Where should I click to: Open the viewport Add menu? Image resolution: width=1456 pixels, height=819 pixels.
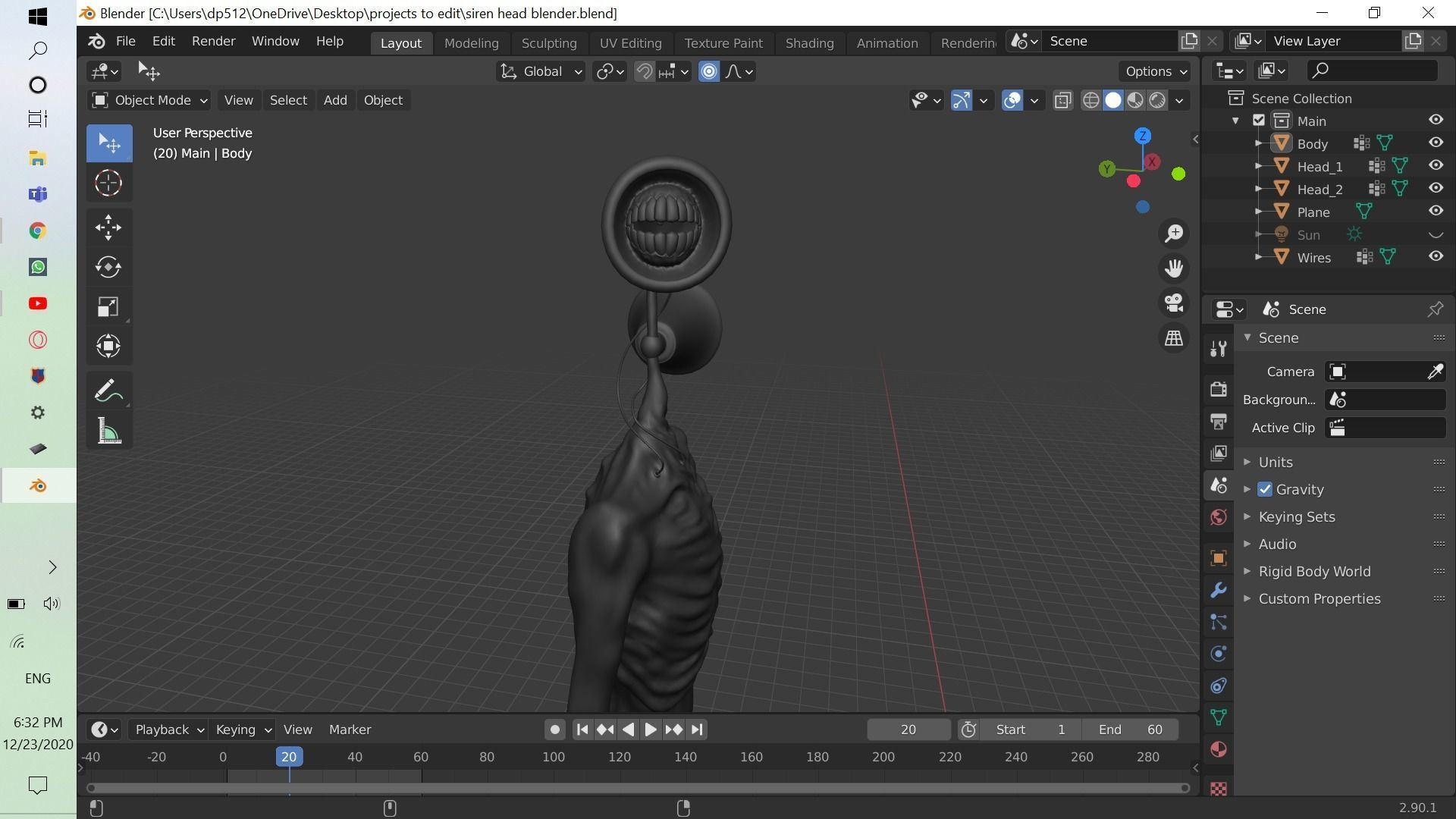tap(335, 100)
